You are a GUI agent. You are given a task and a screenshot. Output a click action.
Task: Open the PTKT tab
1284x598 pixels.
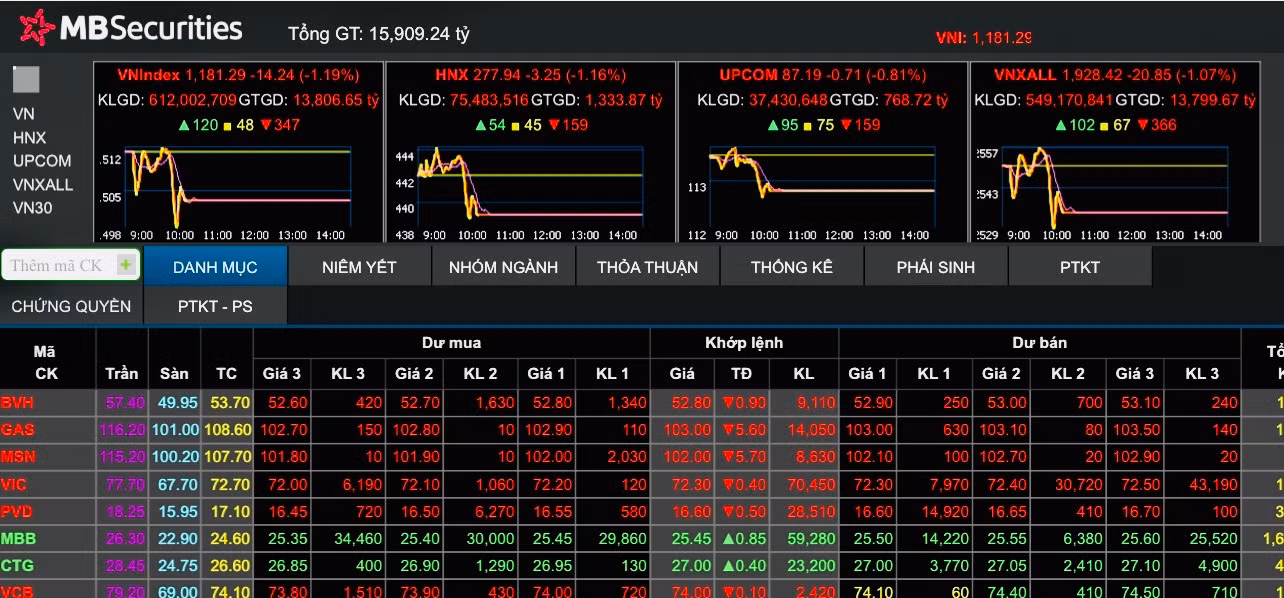1080,267
